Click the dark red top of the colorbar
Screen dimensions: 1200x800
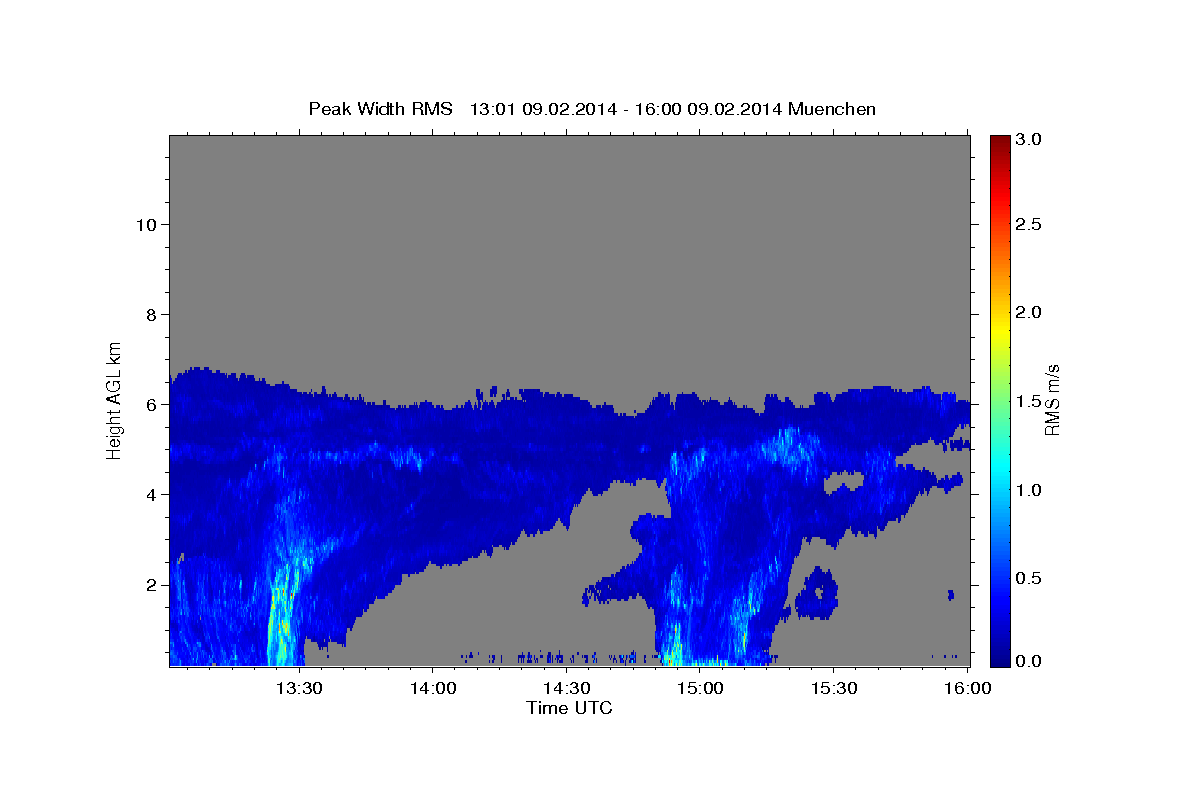pos(1000,143)
